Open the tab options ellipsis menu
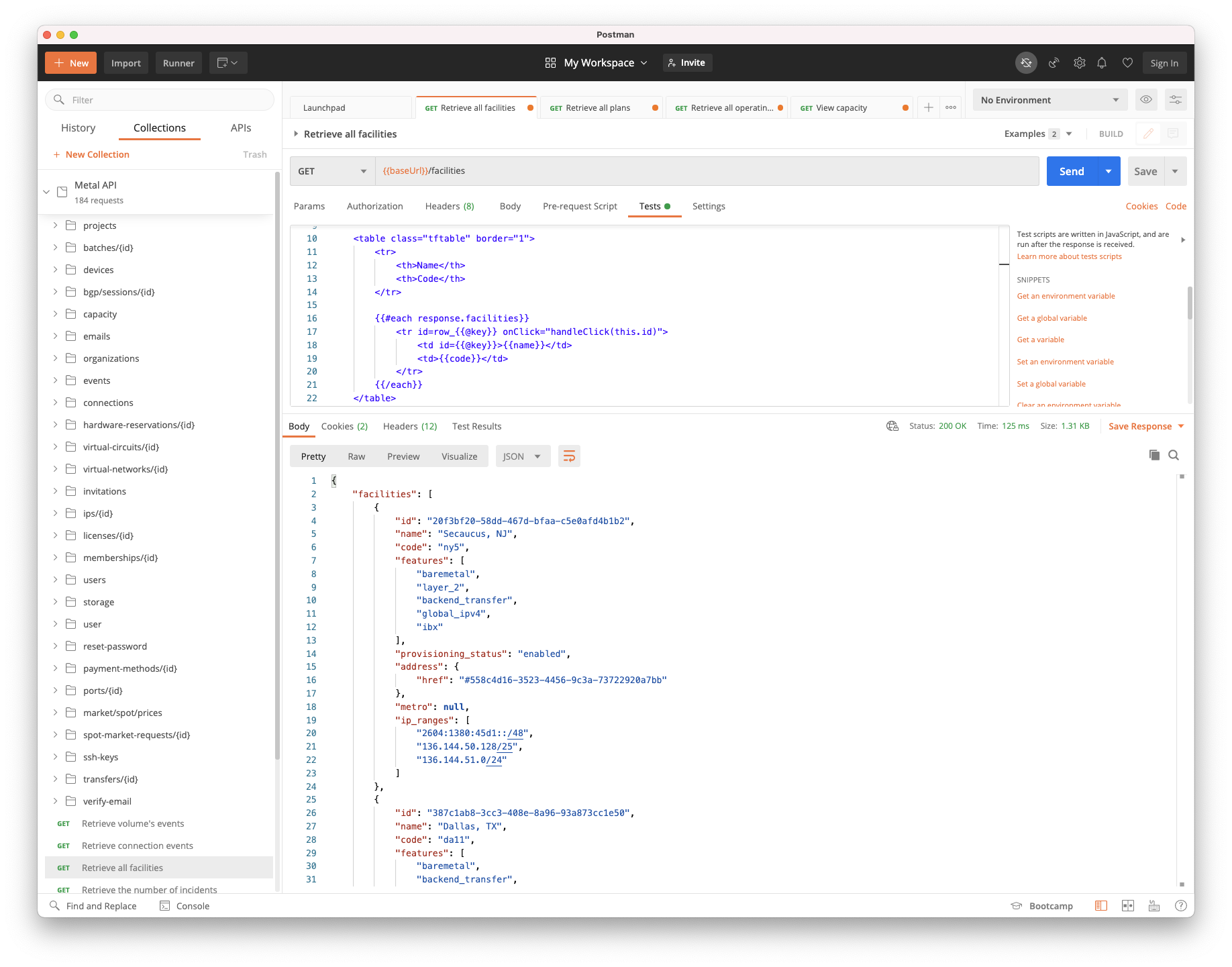The image size is (1232, 967). pyautogui.click(x=951, y=107)
